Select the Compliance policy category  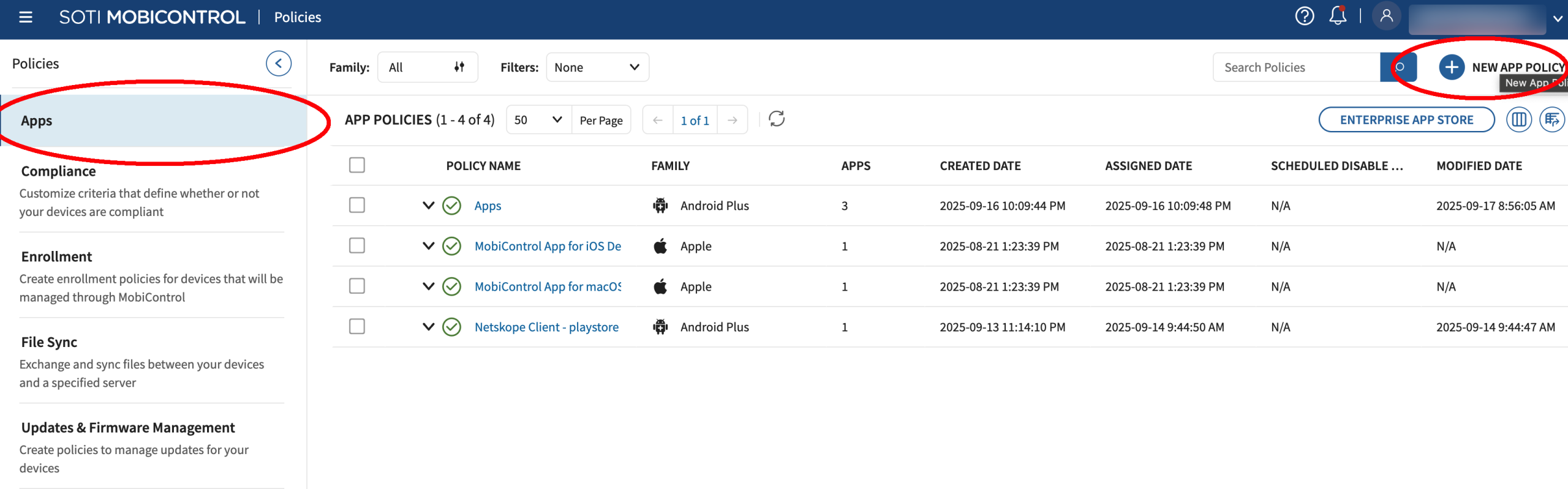coord(152,190)
